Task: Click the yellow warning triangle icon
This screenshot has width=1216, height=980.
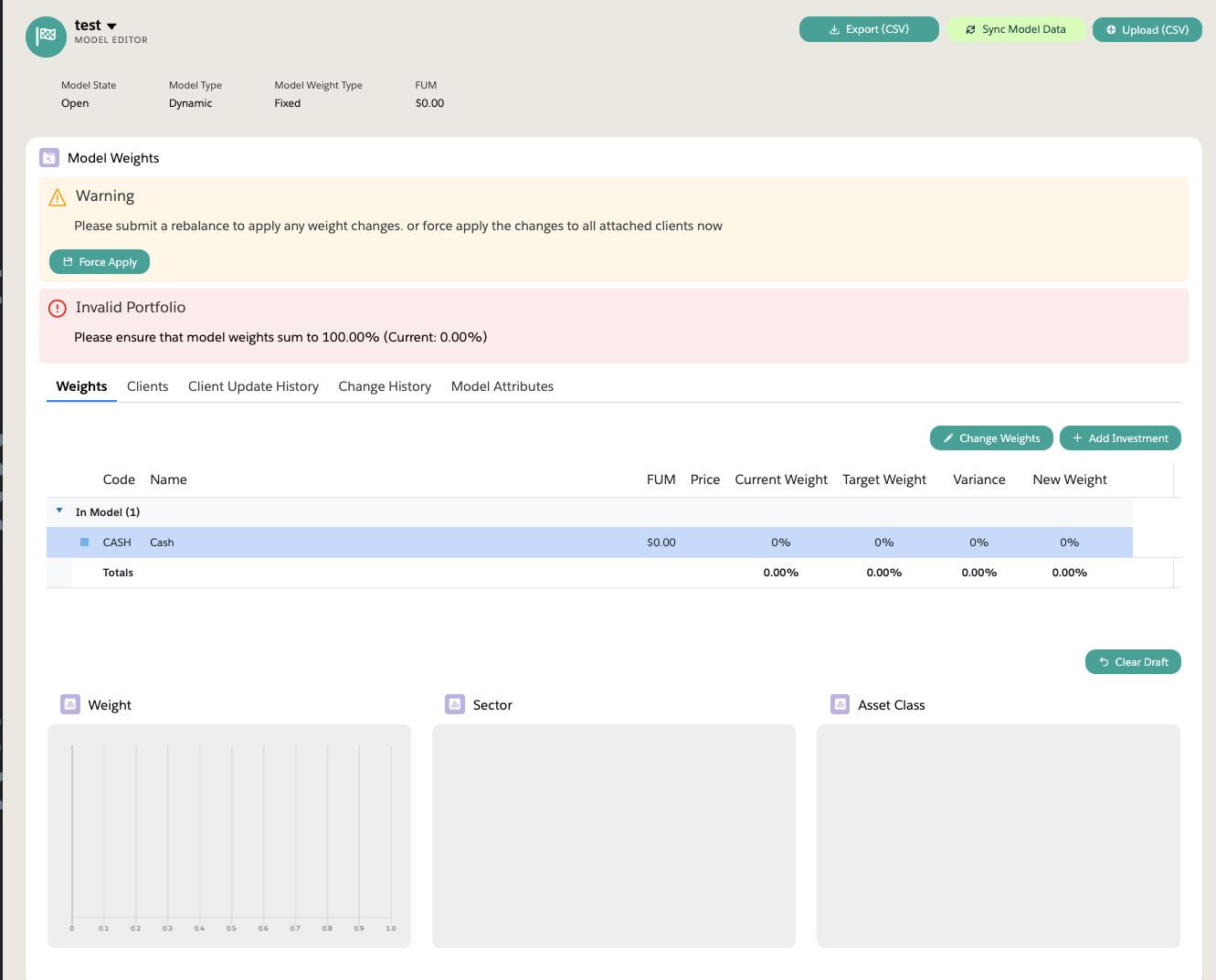Action: pos(58,197)
